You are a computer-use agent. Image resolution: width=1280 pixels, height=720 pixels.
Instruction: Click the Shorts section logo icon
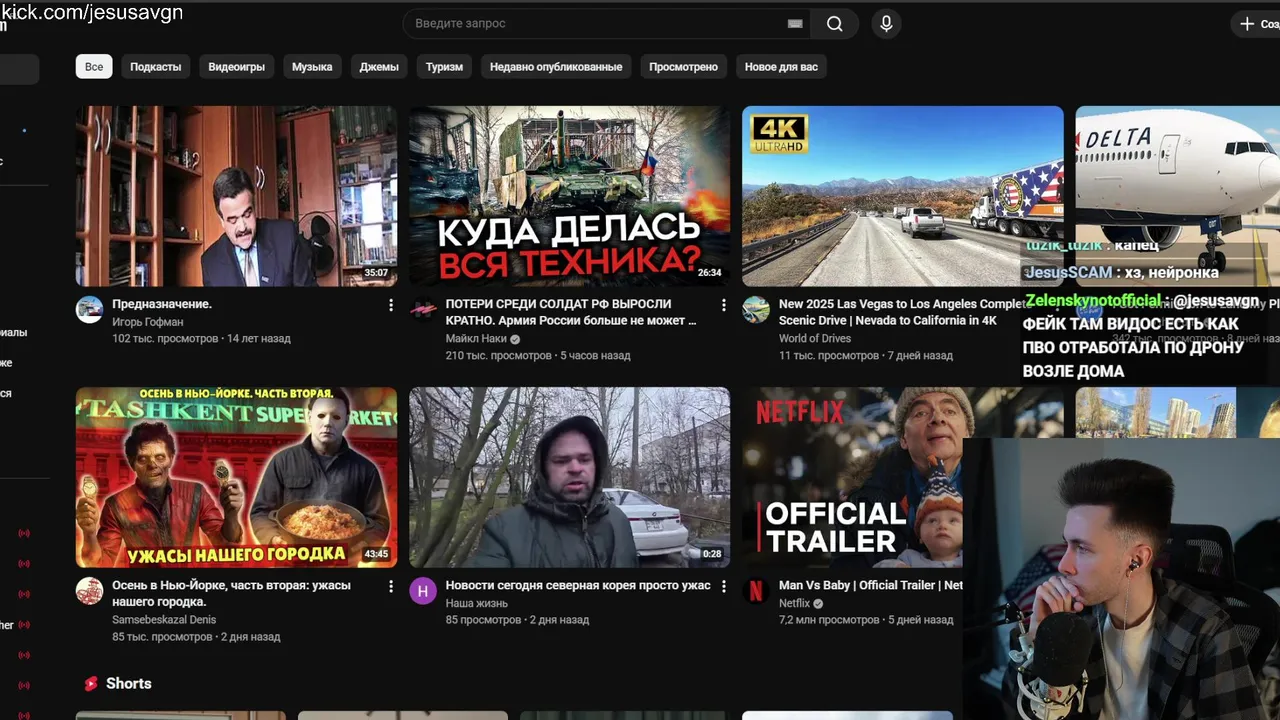[x=91, y=684]
